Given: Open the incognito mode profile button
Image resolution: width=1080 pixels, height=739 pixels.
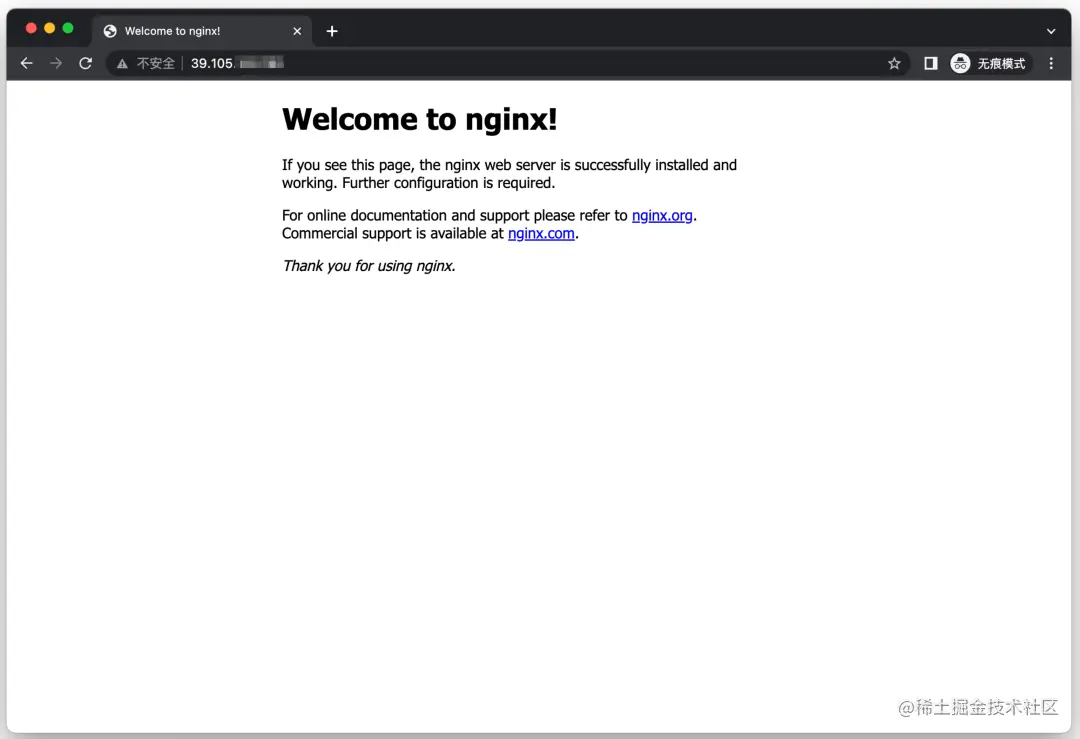Looking at the screenshot, I should click(x=988, y=63).
